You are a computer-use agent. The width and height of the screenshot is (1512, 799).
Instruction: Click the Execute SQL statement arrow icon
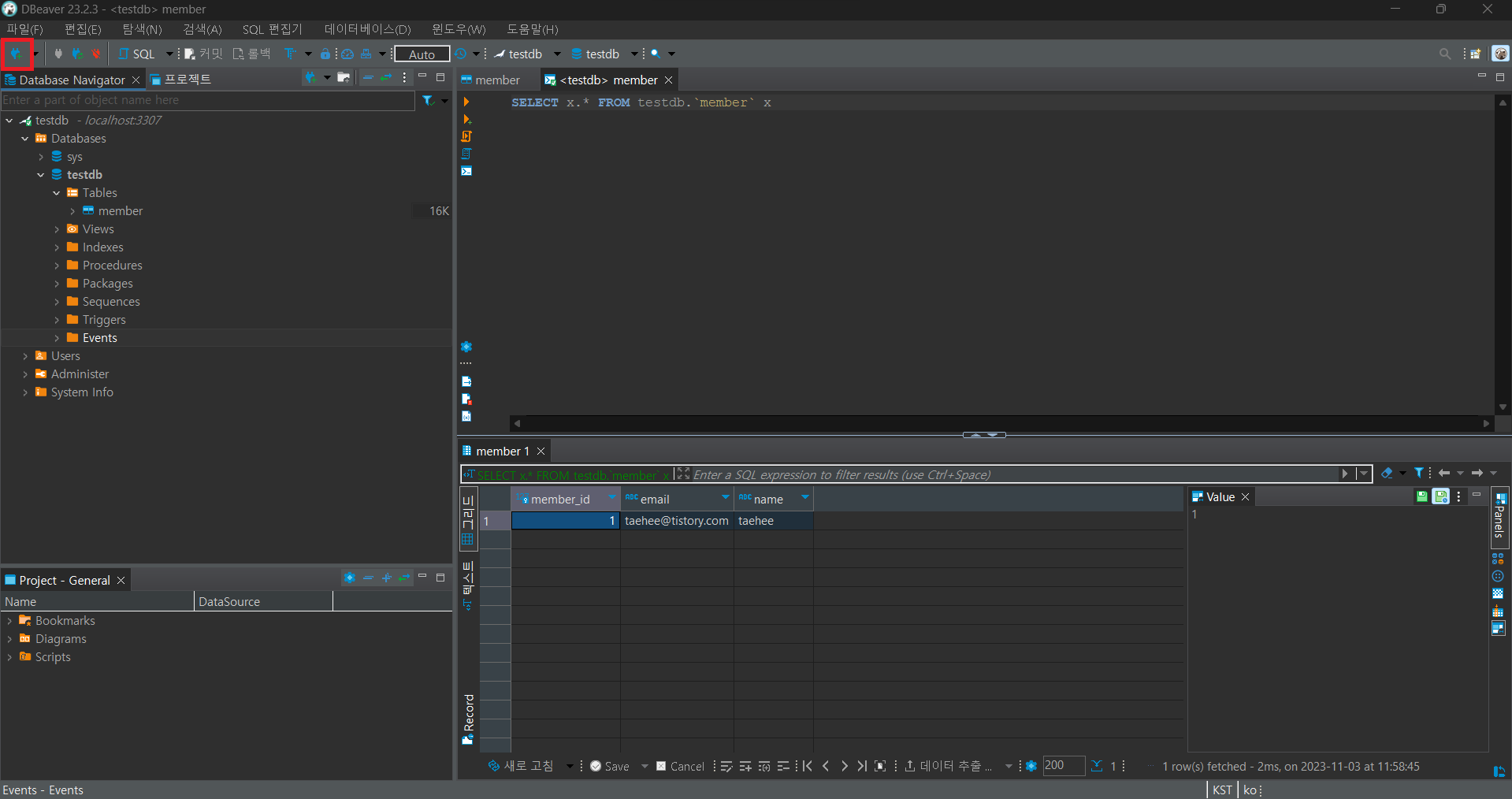(466, 102)
